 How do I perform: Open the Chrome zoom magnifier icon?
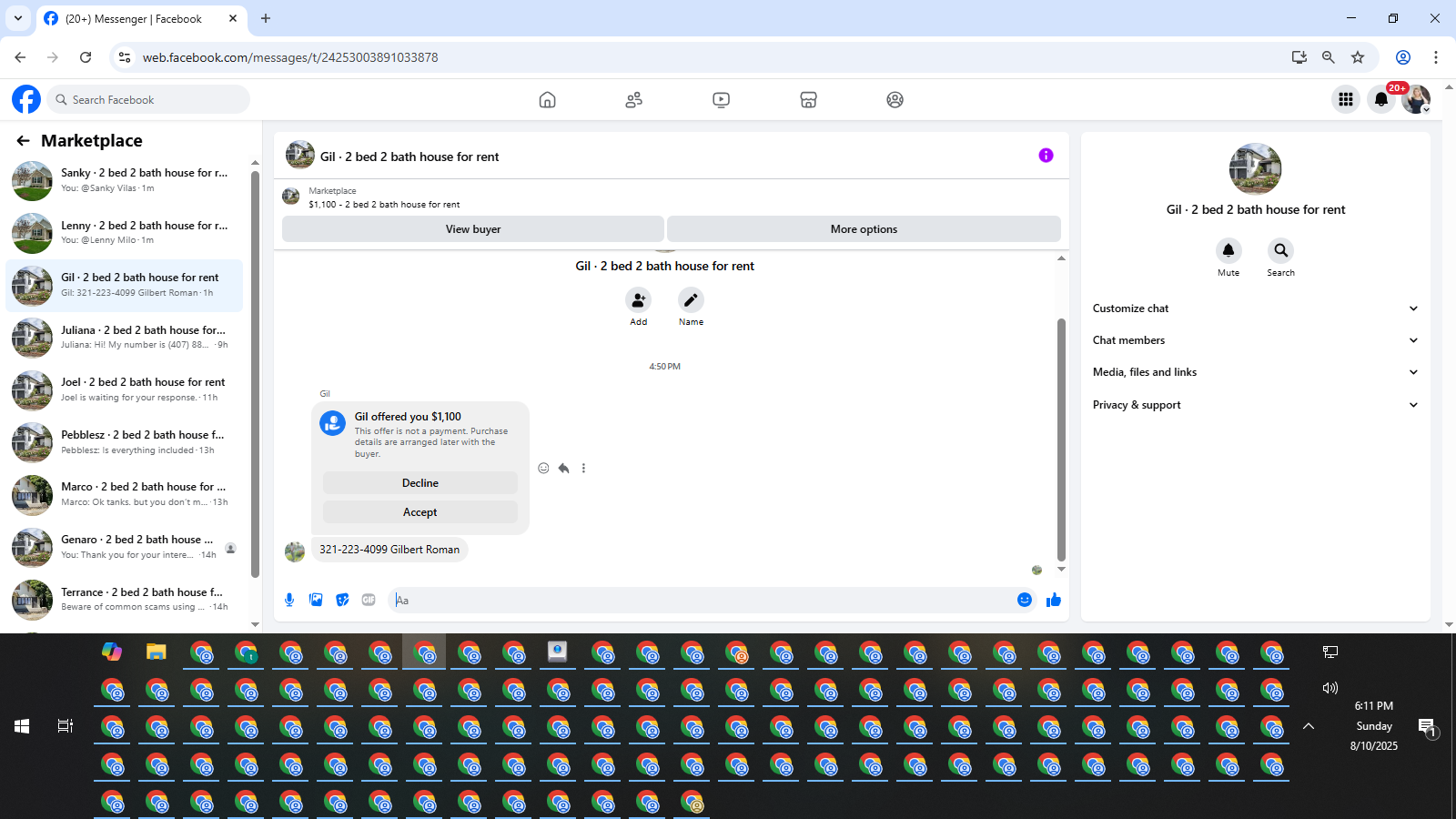[x=1329, y=57]
